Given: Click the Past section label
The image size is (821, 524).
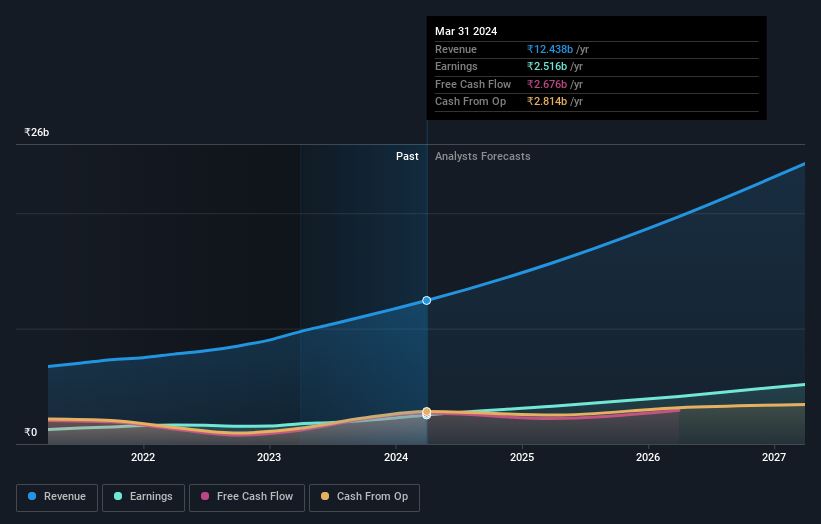Looking at the screenshot, I should (407, 157).
